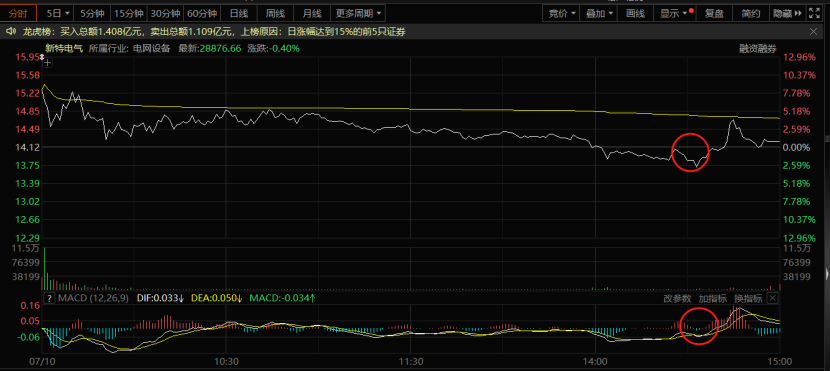Click the plus icon at chart top-left

(x=48, y=63)
